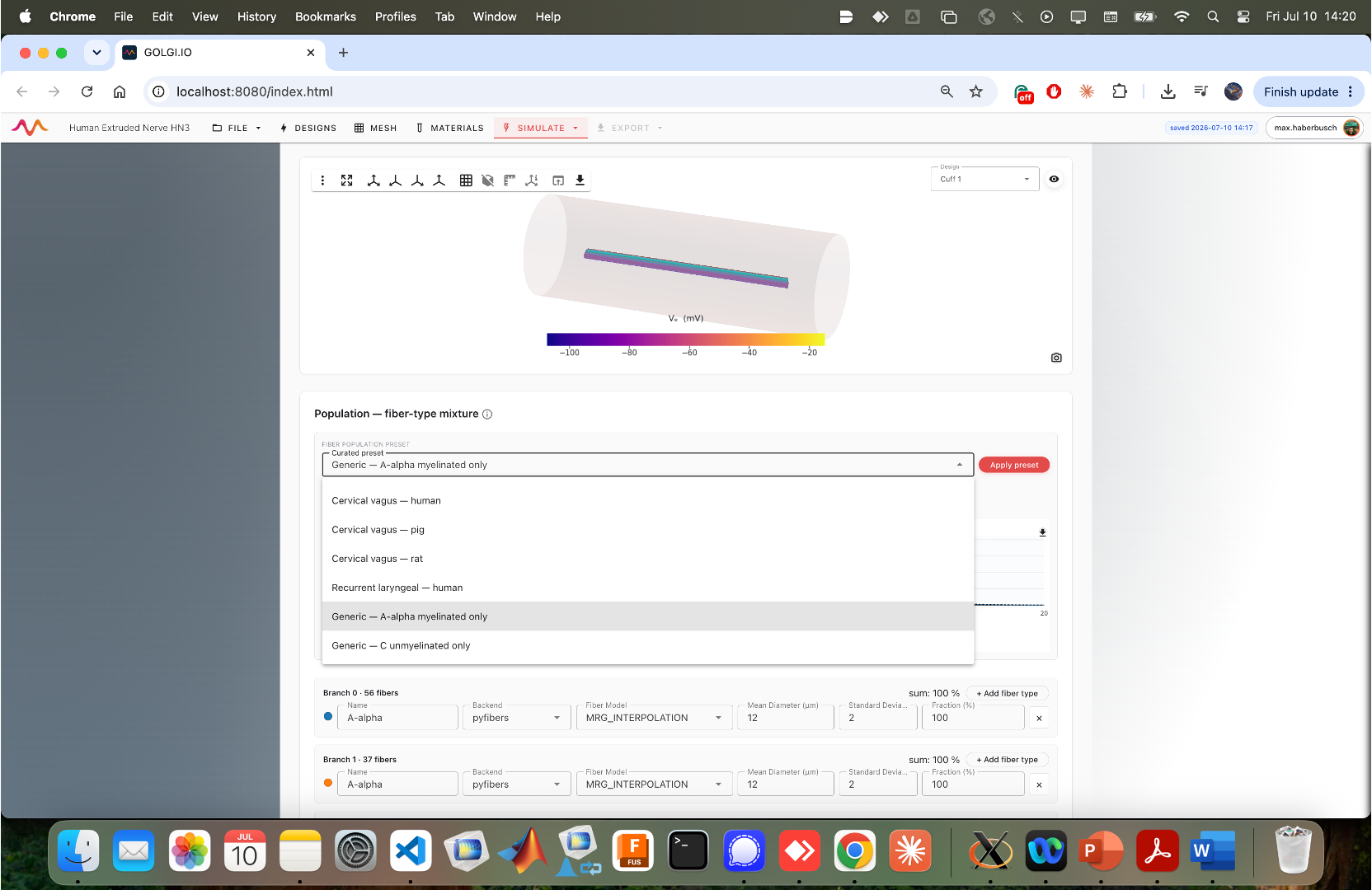Remove Branch 1 A-alpha fiber row
Viewport: 1372px width, 890px height.
(1039, 785)
